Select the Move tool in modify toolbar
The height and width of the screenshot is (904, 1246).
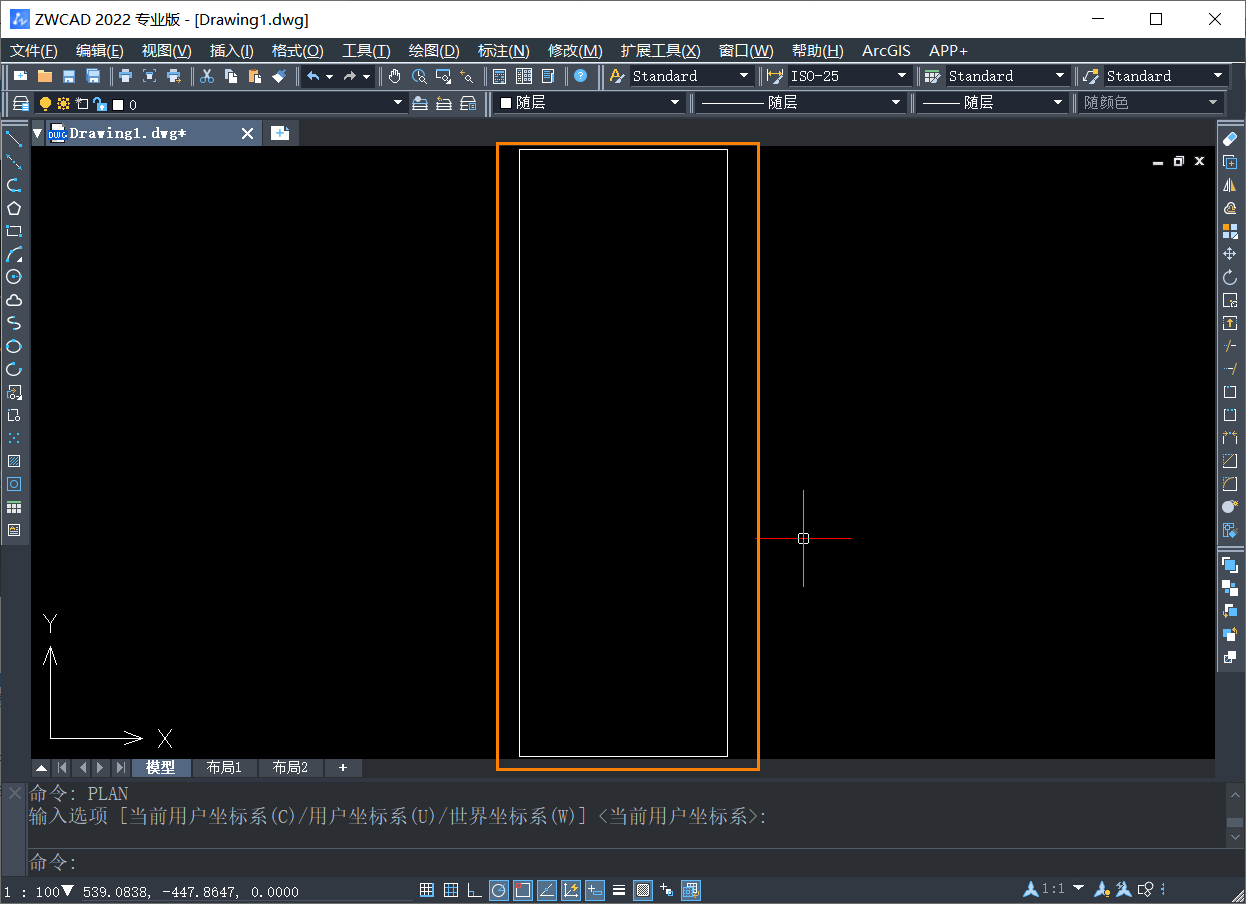[x=1230, y=254]
